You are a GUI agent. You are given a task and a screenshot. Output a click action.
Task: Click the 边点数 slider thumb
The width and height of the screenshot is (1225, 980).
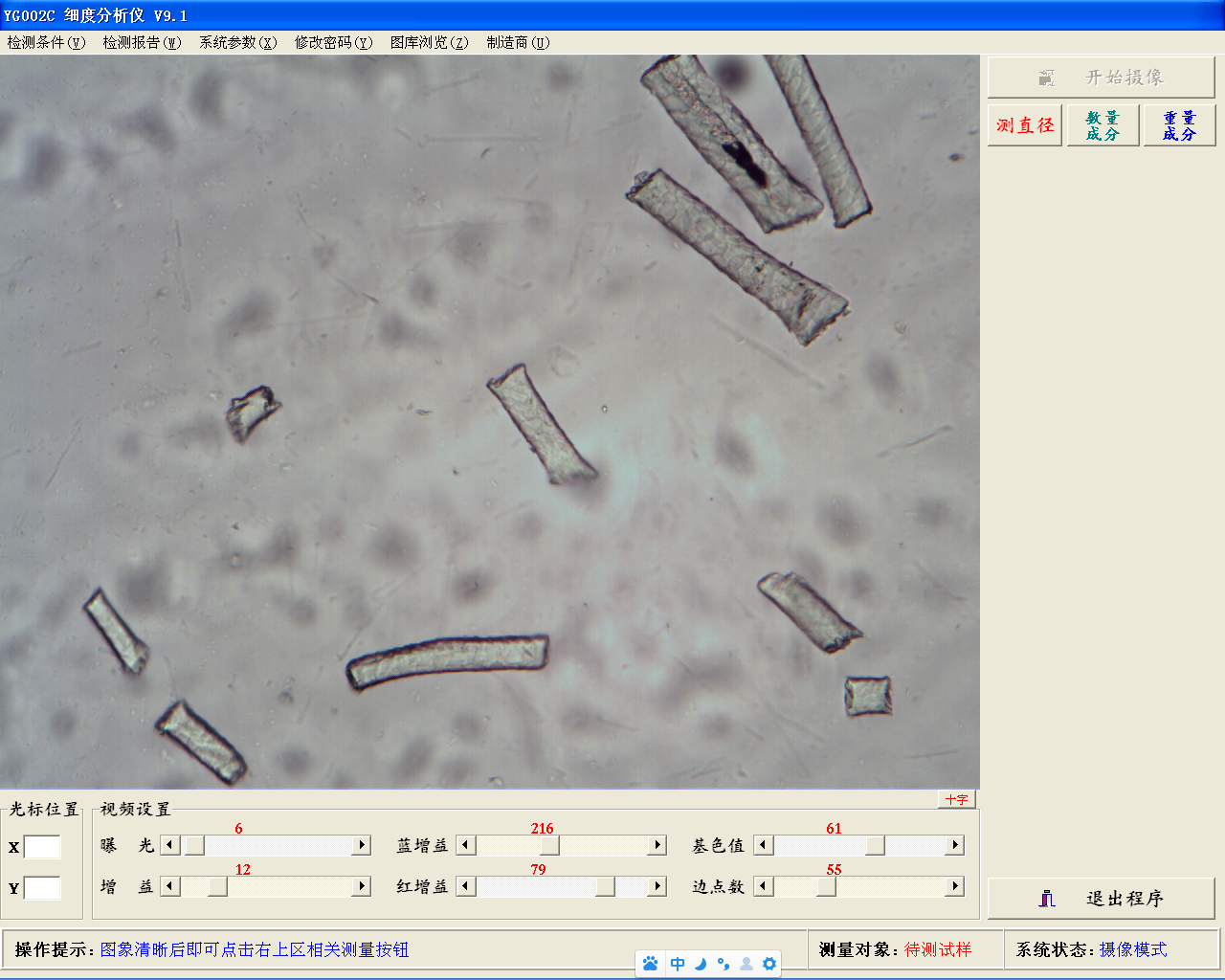pyautogui.click(x=826, y=886)
